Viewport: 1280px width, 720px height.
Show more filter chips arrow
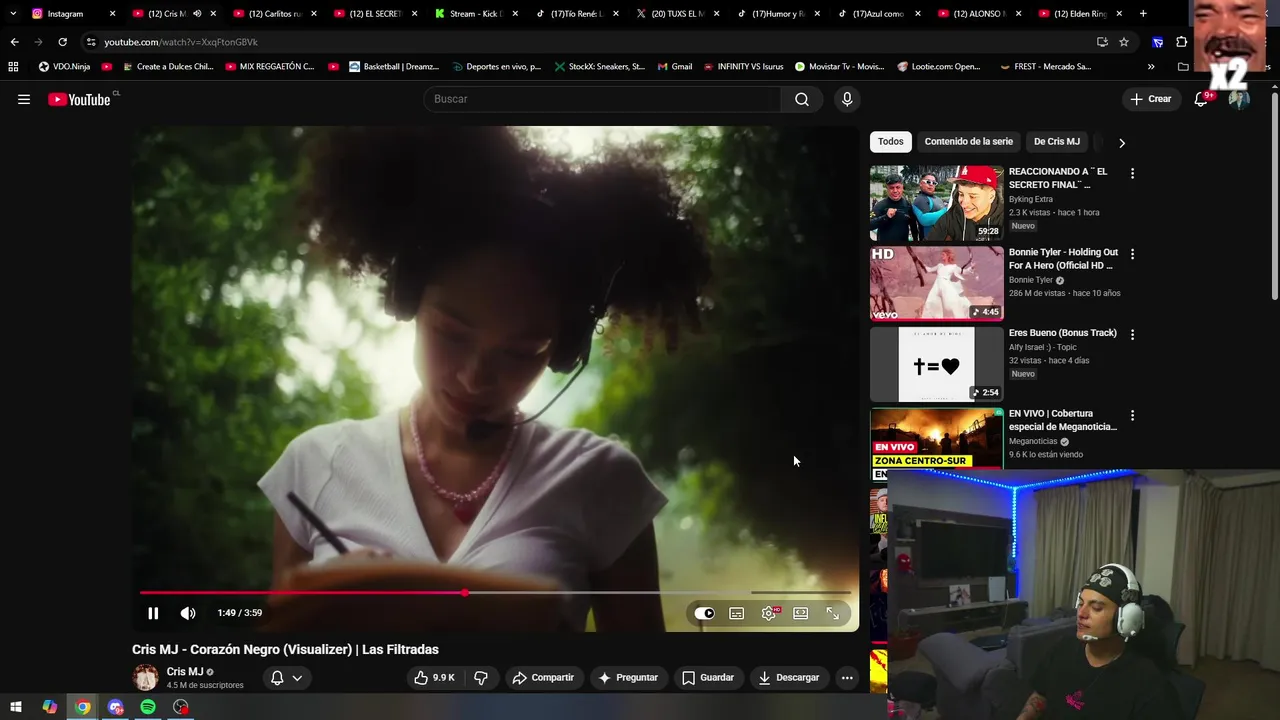[1122, 142]
